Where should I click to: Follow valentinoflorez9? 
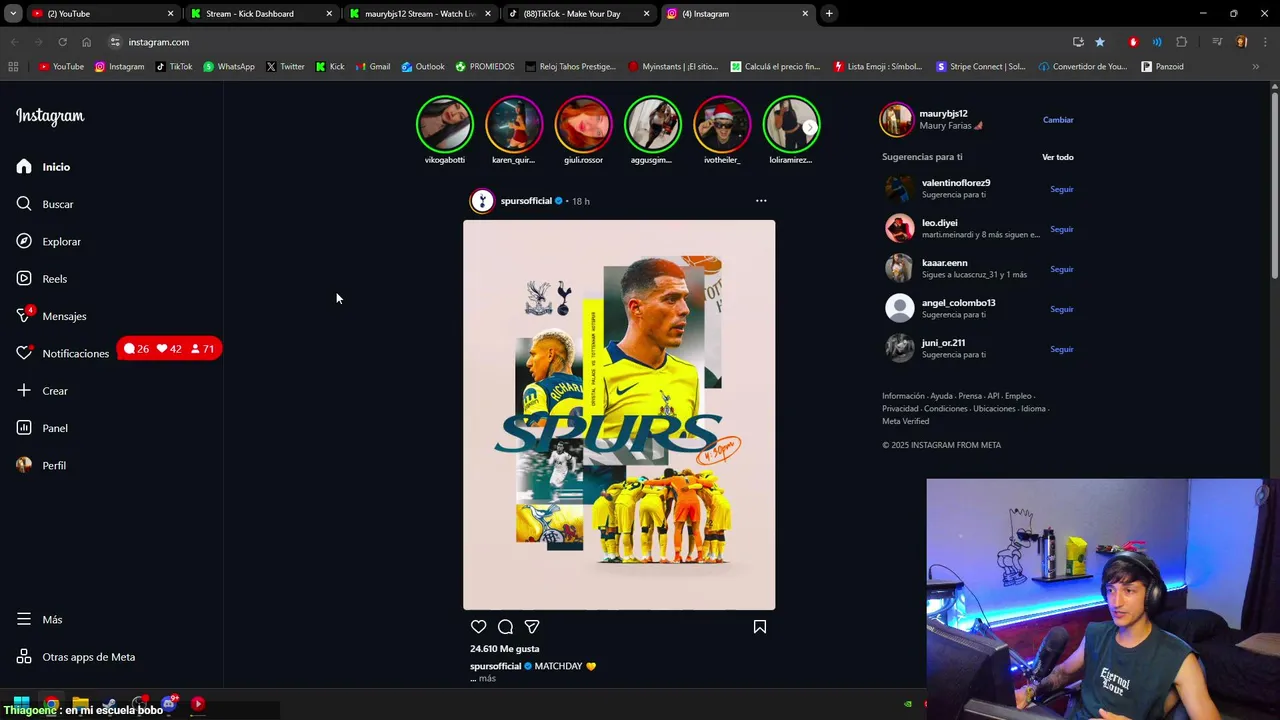tap(1062, 189)
